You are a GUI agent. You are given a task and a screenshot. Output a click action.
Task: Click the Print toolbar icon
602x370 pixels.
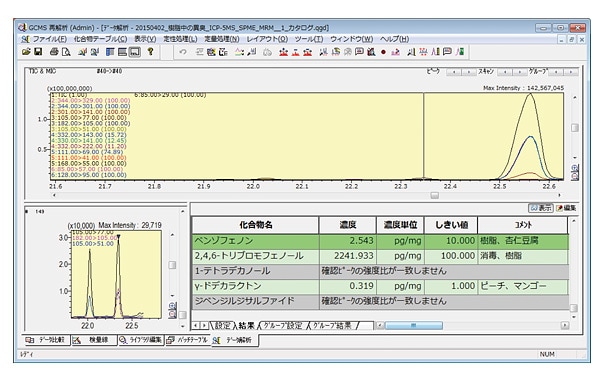(54, 51)
